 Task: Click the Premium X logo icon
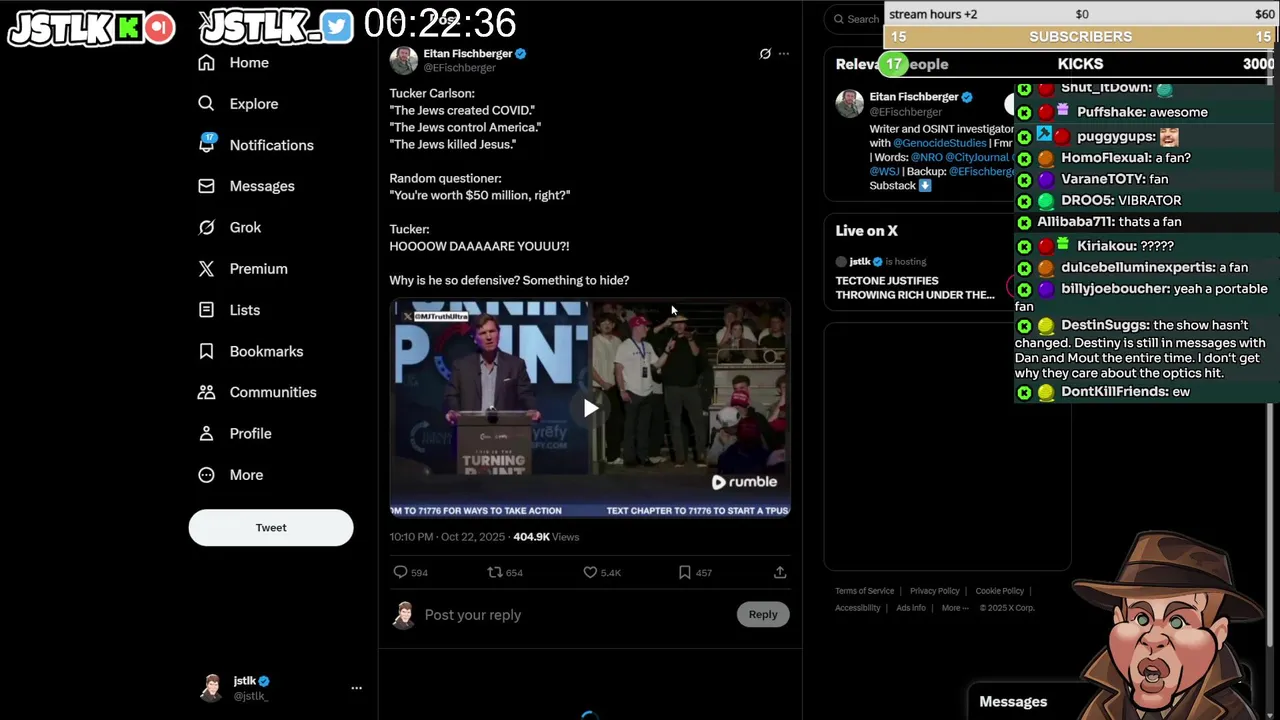click(x=206, y=268)
